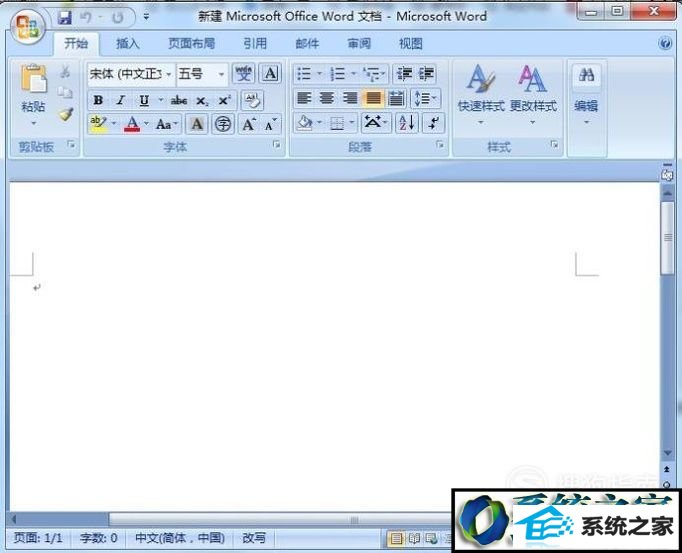Switch to the Insert tab

[127, 44]
